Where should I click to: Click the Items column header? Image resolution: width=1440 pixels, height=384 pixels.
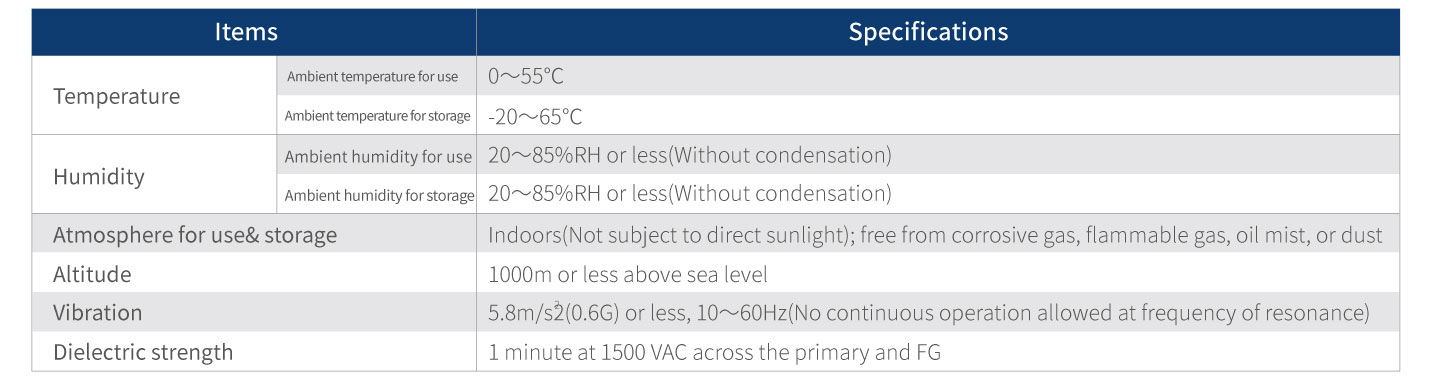point(246,32)
